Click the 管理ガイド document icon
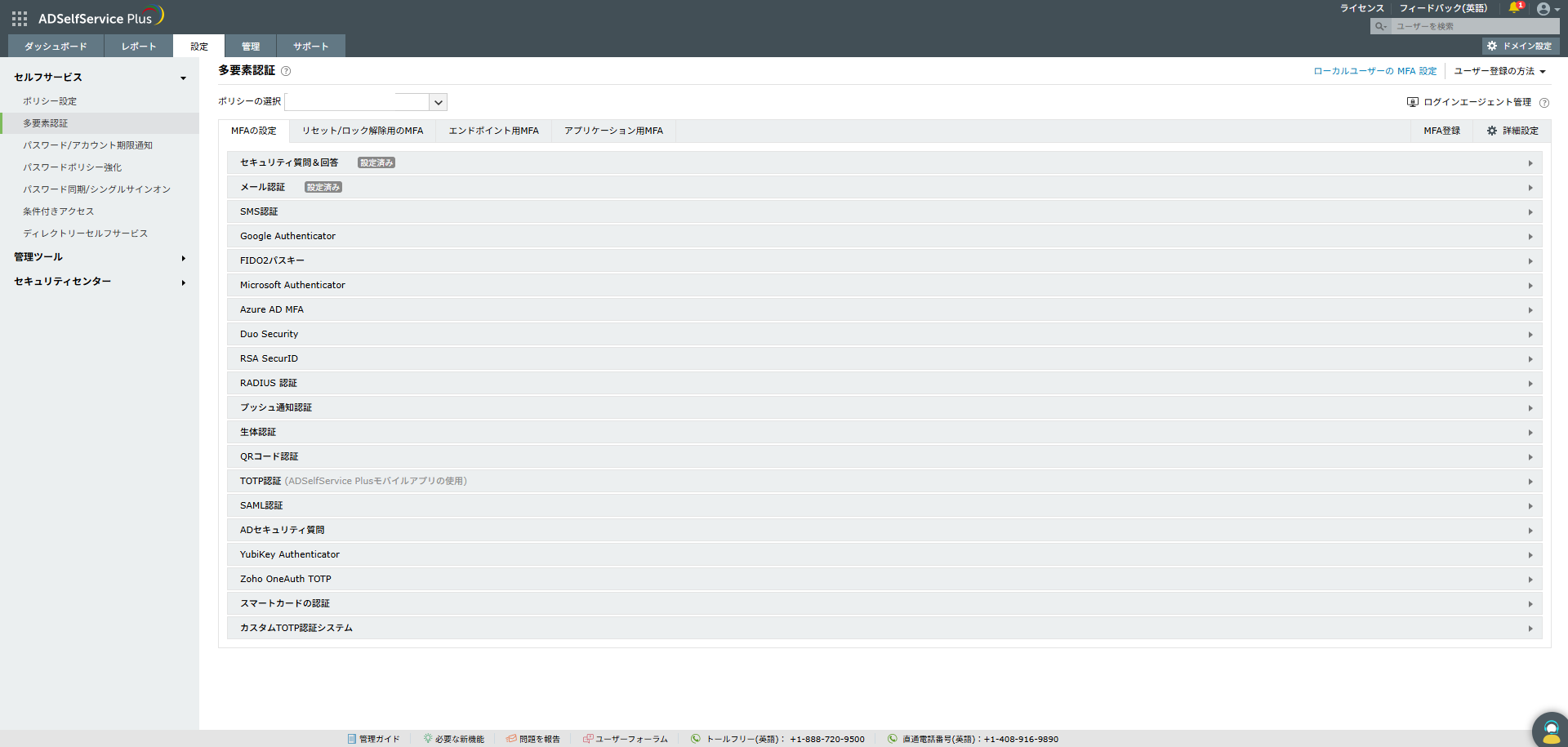The image size is (1568, 747). point(352,739)
